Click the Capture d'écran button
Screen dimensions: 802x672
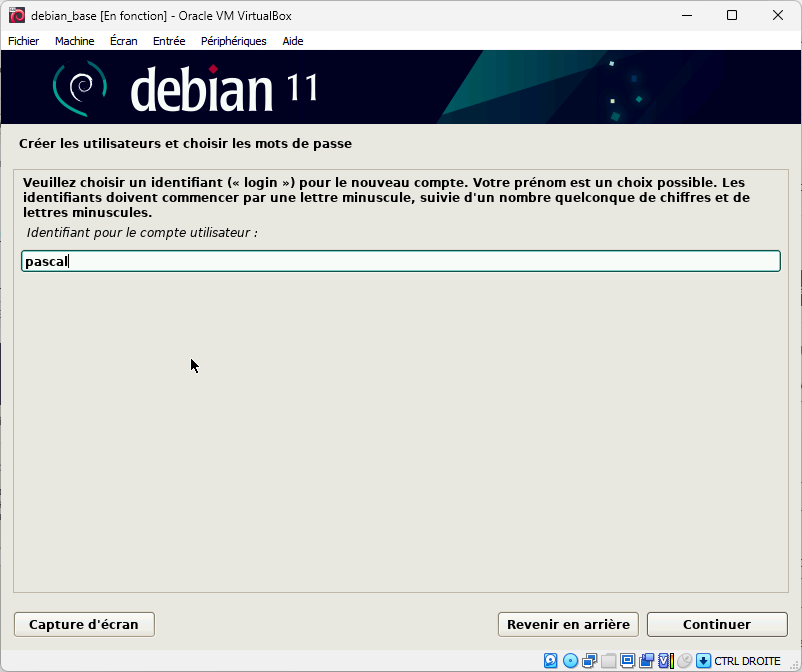click(84, 624)
